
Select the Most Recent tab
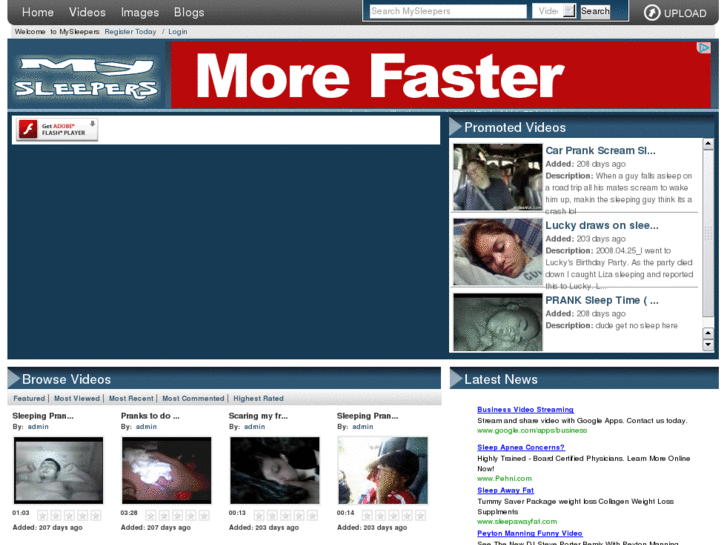tap(131, 398)
